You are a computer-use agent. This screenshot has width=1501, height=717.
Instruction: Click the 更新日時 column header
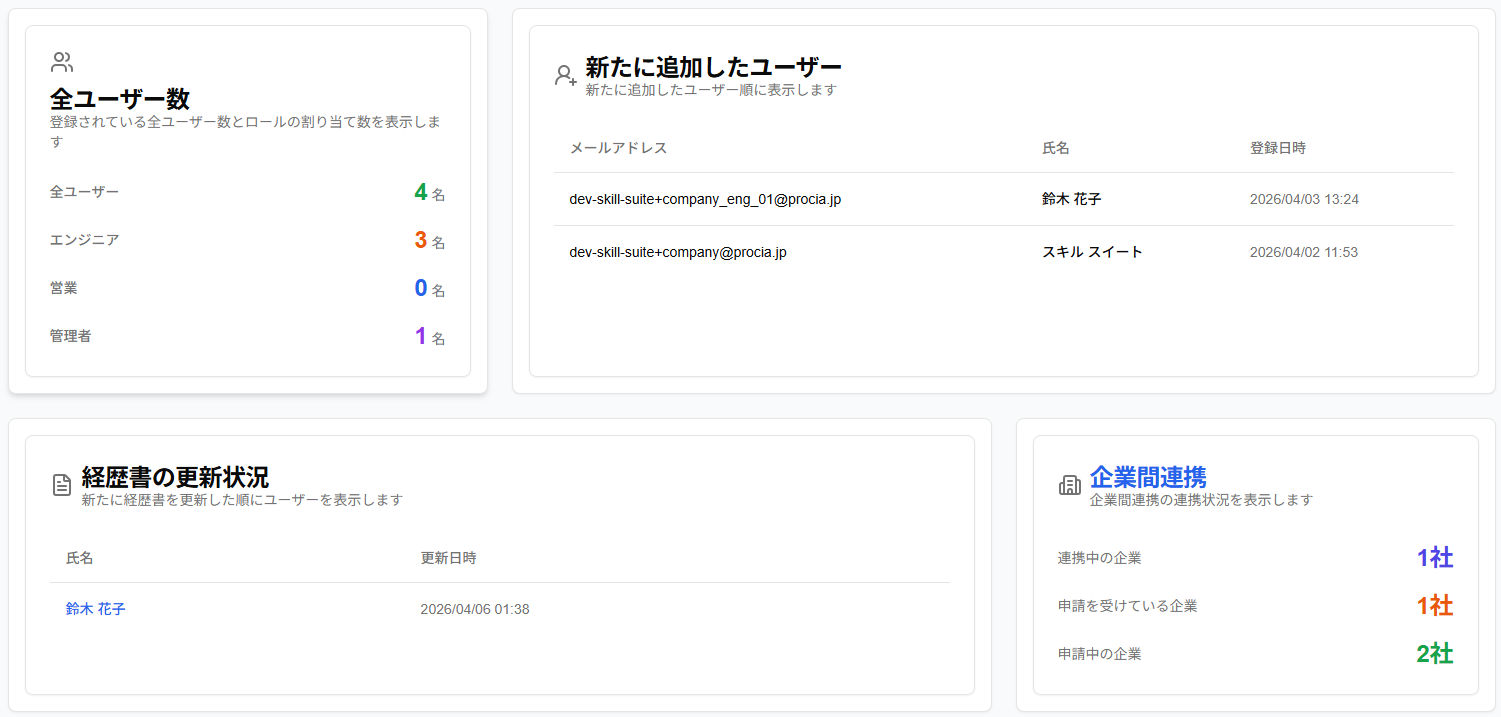(448, 558)
